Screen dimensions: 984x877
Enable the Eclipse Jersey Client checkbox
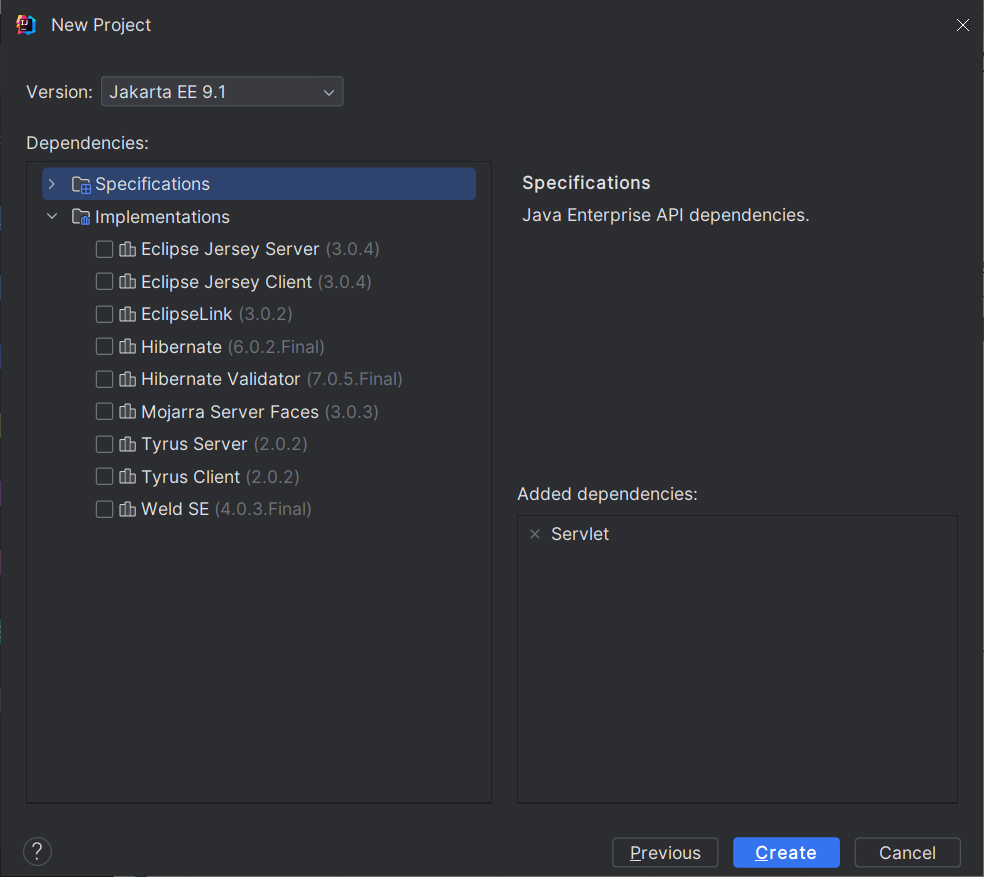click(104, 282)
